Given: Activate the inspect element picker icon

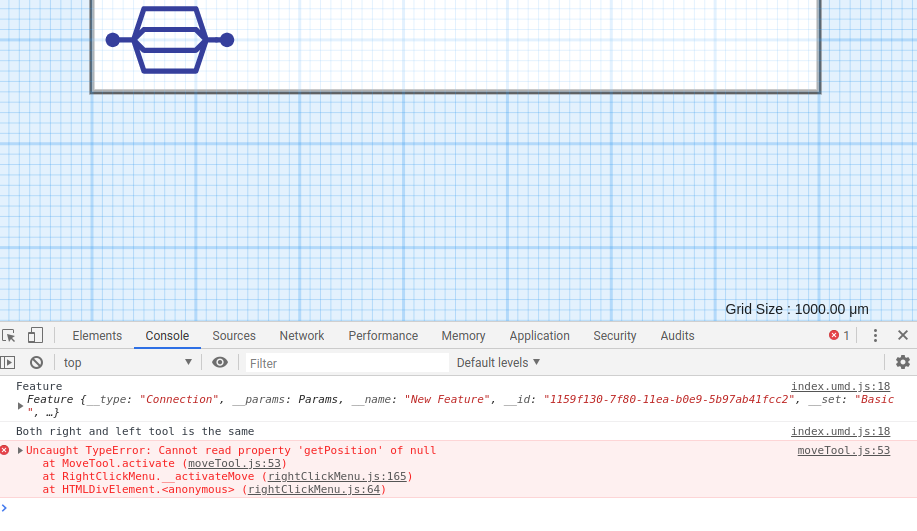Looking at the screenshot, I should (x=9, y=336).
